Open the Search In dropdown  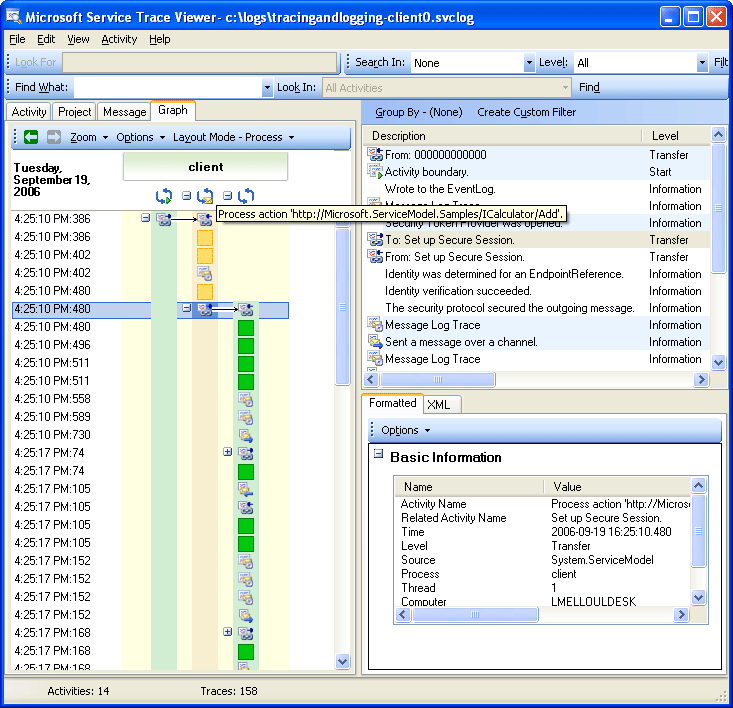tap(529, 63)
